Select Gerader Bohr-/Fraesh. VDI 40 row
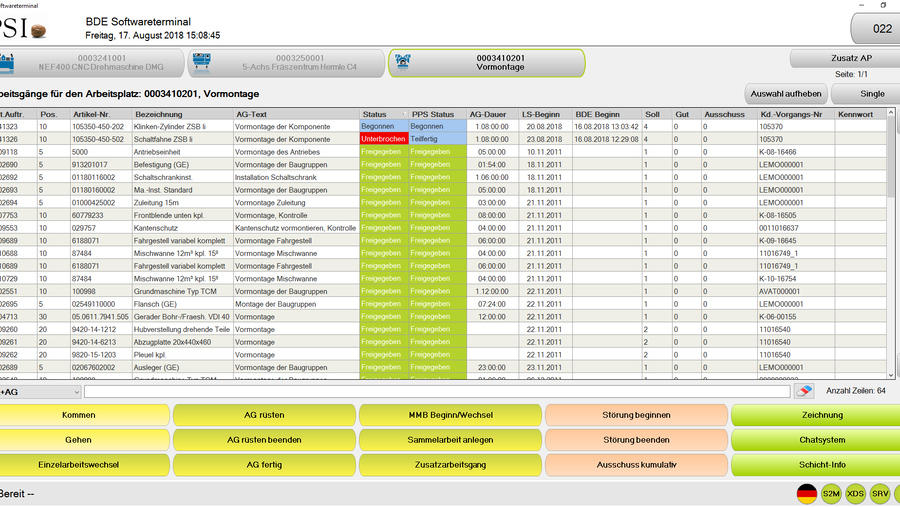Viewport: 900px width, 507px height. point(443,316)
